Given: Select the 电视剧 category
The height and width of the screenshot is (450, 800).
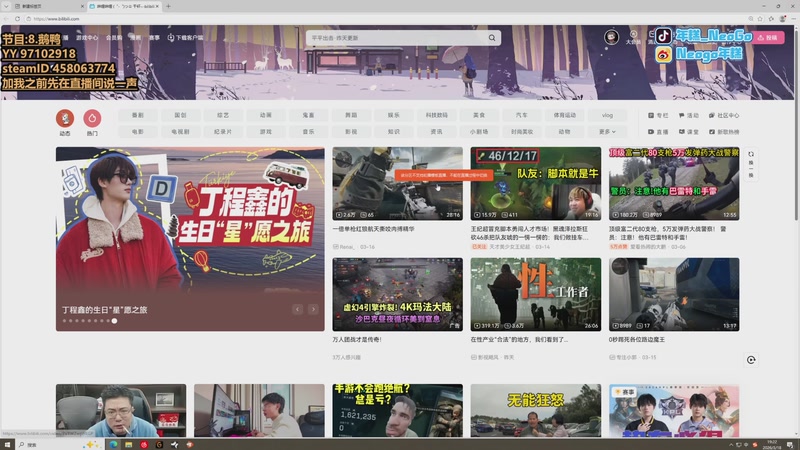Looking at the screenshot, I should (180, 132).
